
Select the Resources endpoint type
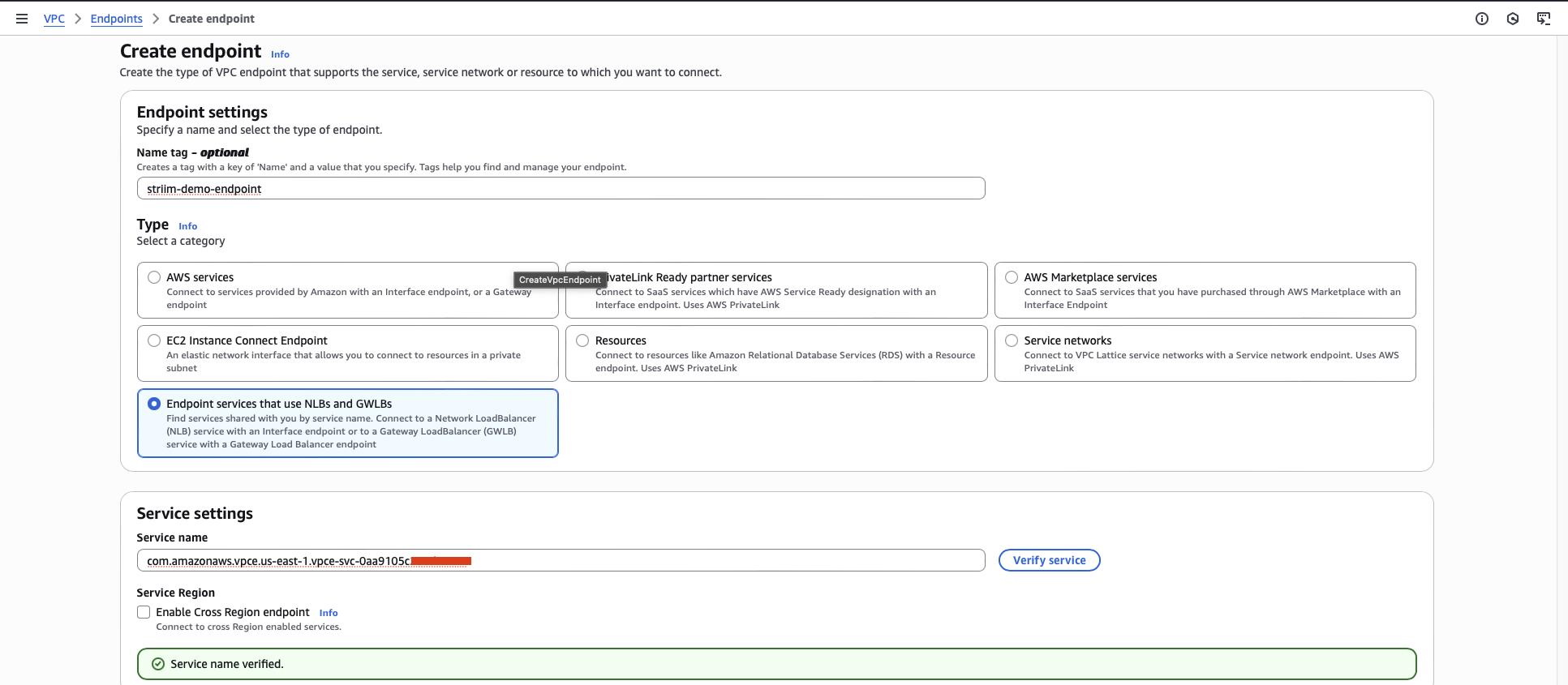pos(582,340)
